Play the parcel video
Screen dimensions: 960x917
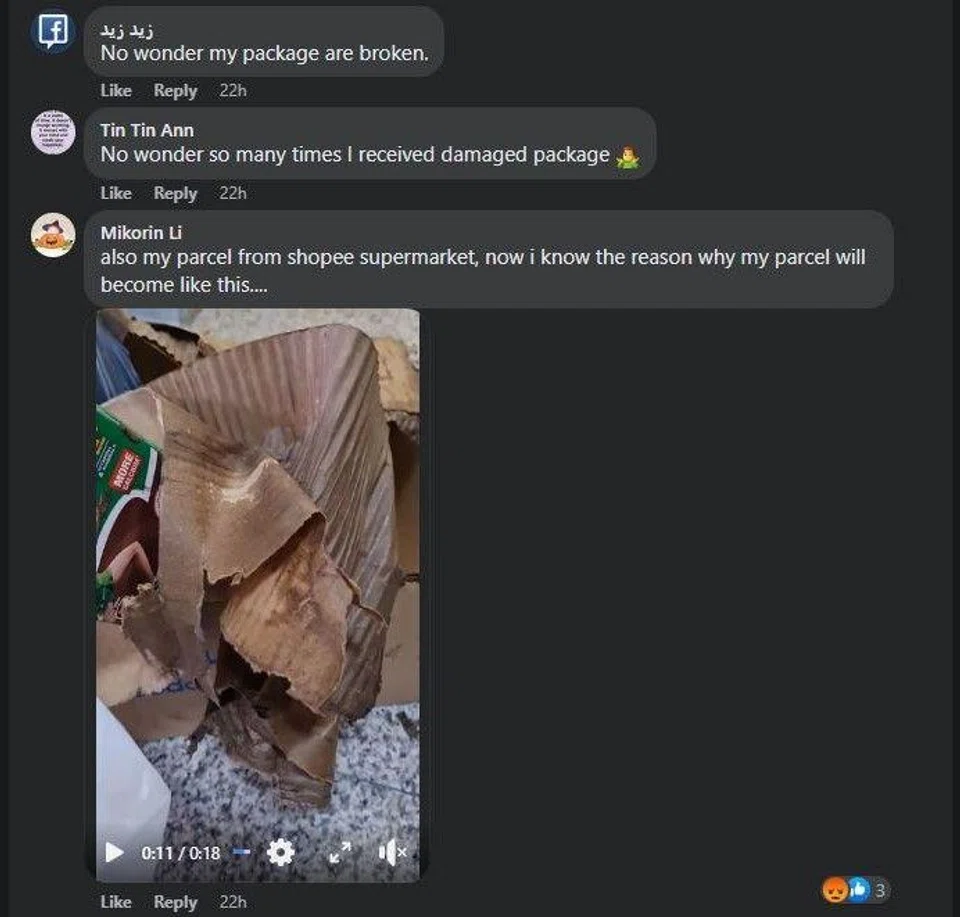(115, 853)
